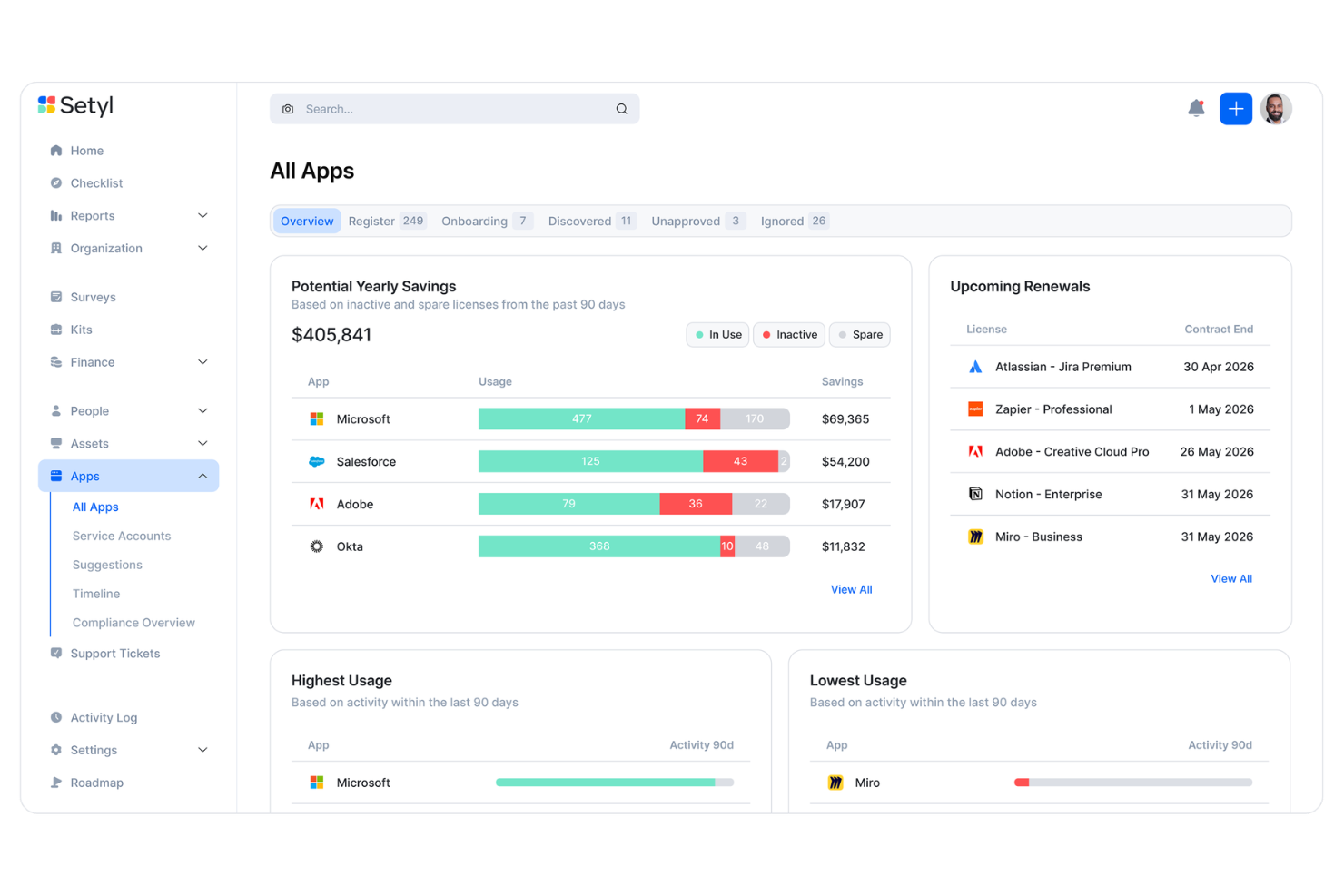Click Microsoft activity bar in Highest Usage
1344x896 pixels.
pos(615,783)
